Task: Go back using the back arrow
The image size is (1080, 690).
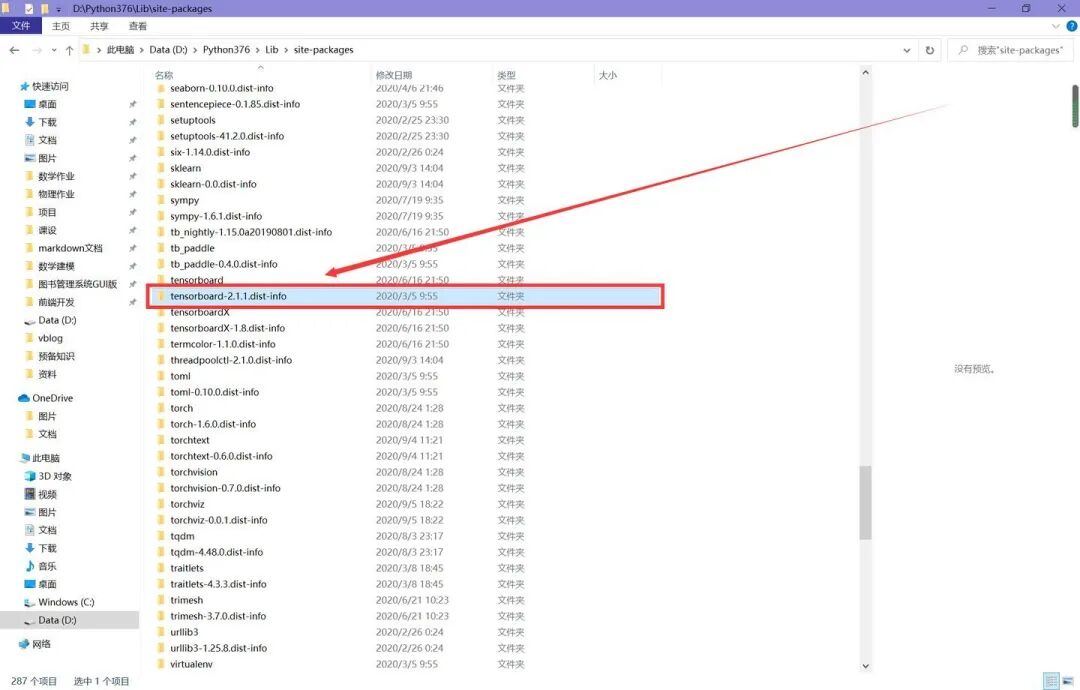Action: pyautogui.click(x=14, y=50)
